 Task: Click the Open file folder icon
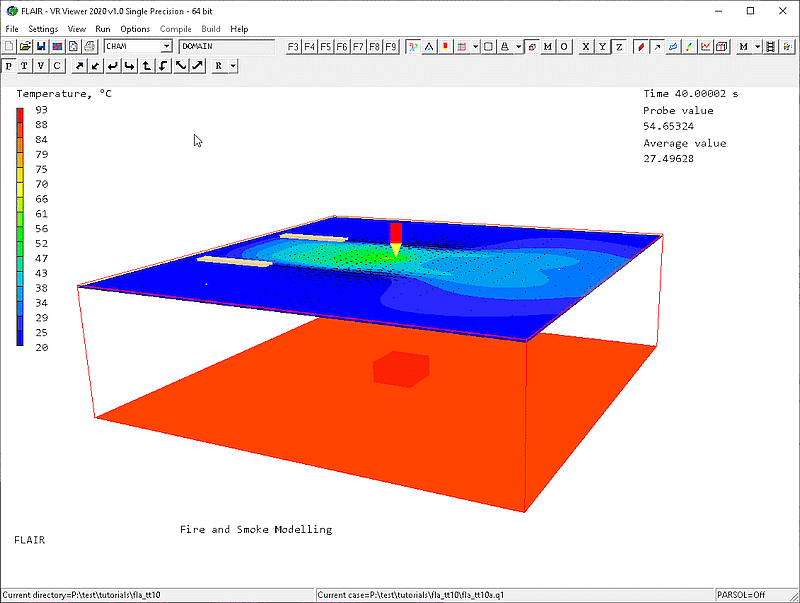point(25,46)
